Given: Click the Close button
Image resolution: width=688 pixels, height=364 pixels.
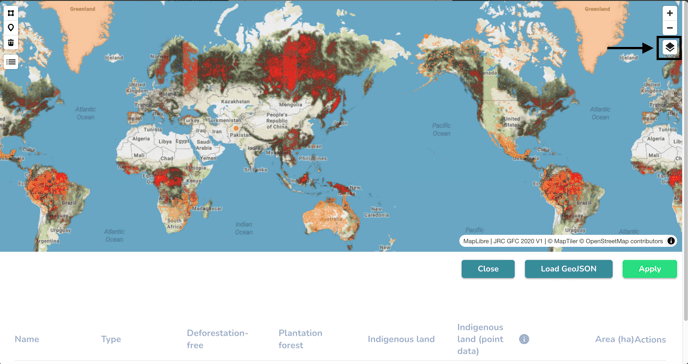Looking at the screenshot, I should click(x=488, y=269).
